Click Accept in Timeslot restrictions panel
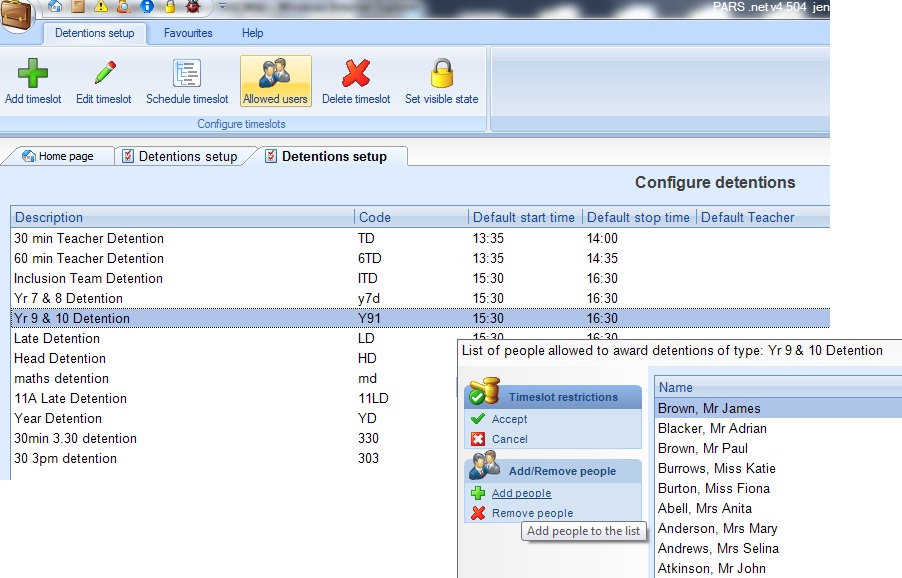Viewport: 902px width, 578px height. [509, 419]
